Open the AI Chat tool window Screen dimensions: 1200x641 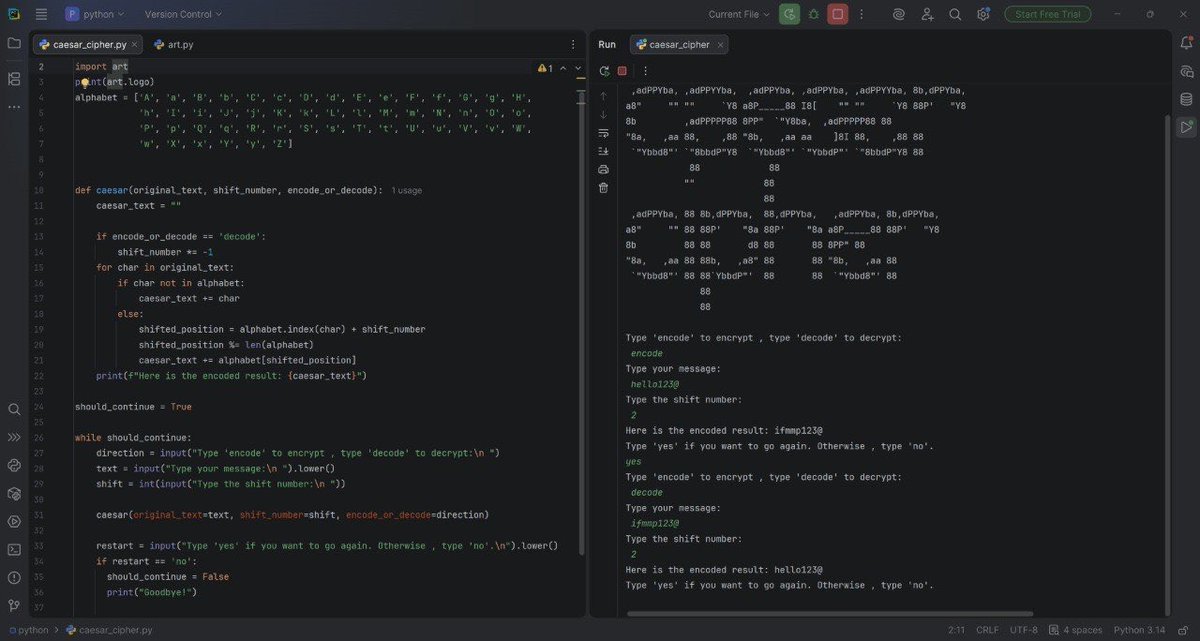point(1186,71)
